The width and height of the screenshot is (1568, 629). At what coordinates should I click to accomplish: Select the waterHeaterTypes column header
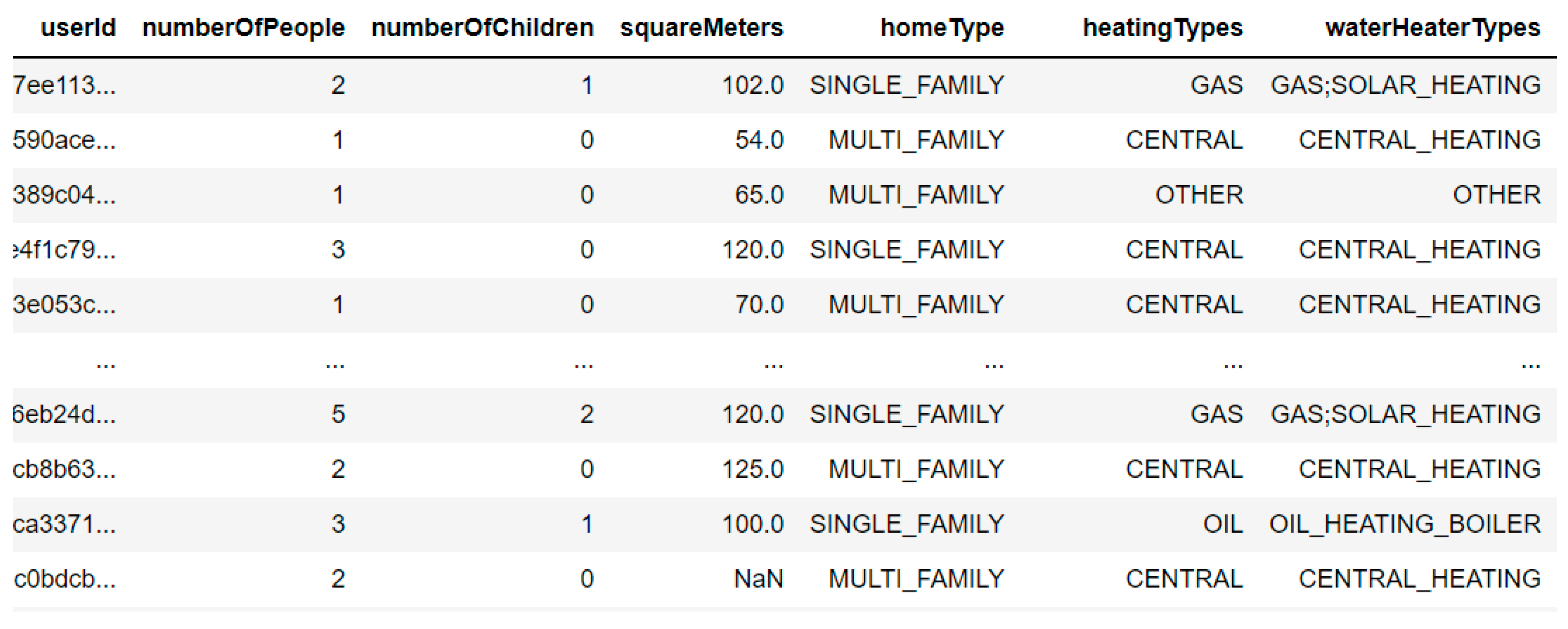coord(1432,28)
